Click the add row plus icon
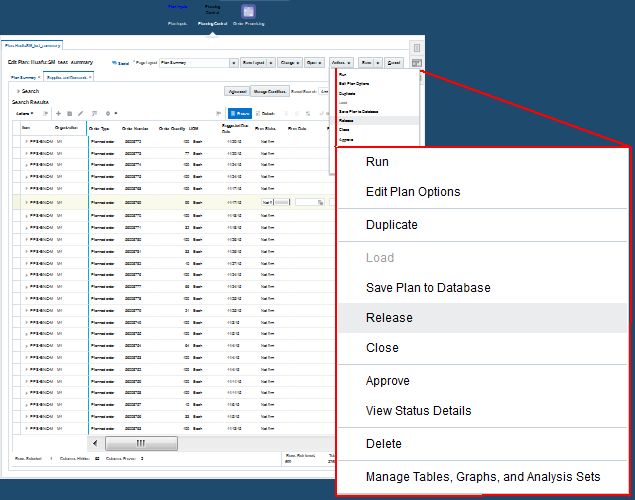 [x=57, y=113]
